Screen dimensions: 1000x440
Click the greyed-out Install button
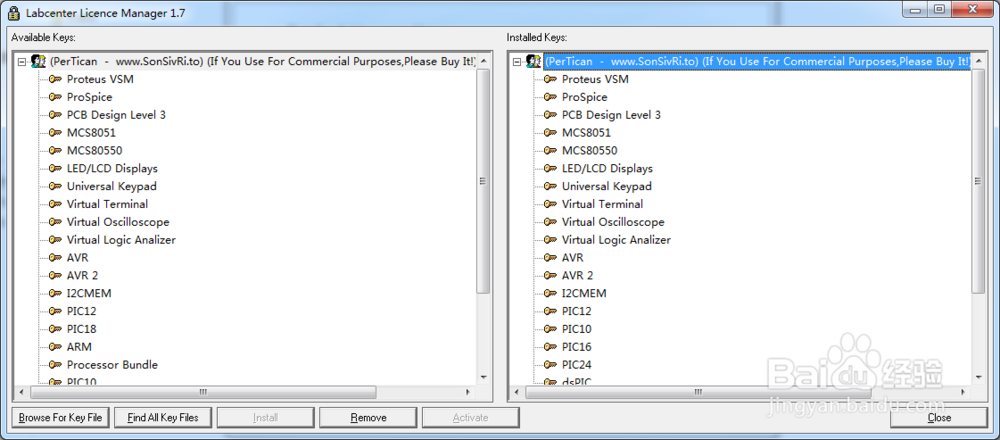click(x=265, y=418)
